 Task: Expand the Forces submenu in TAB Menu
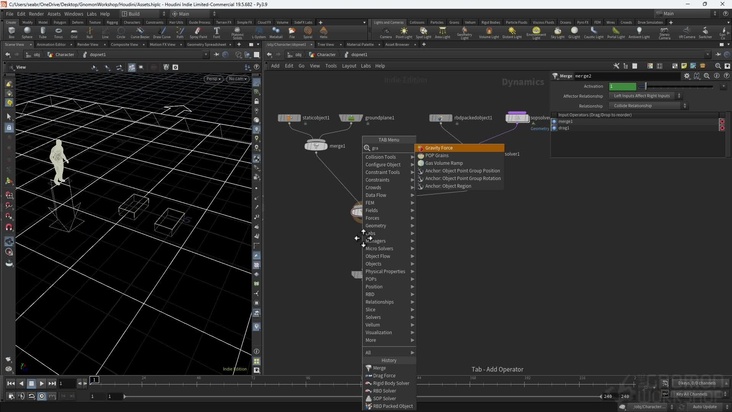tap(389, 218)
